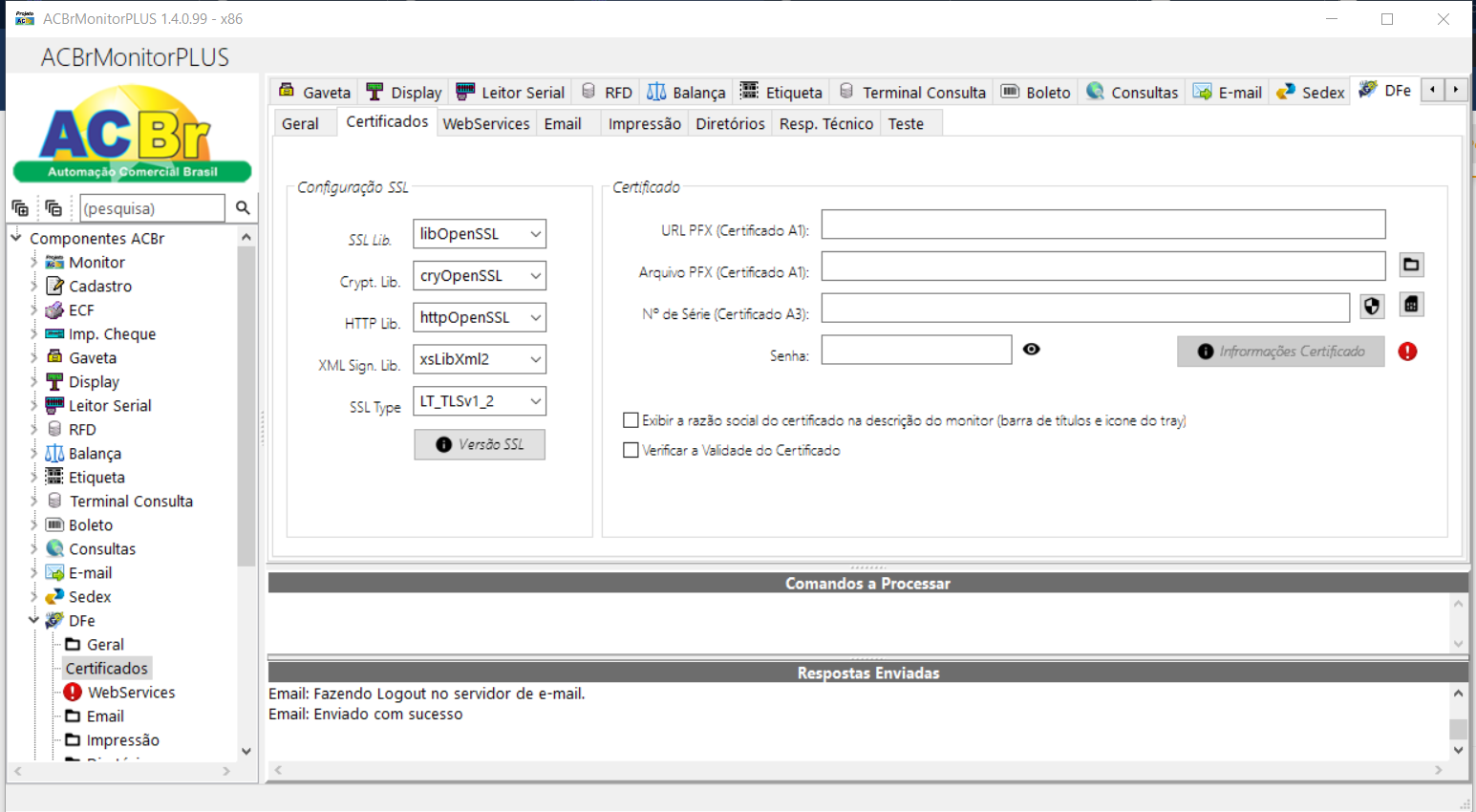This screenshot has height=812, width=1476.
Task: Click the DFe tree node icon
Action: click(54, 620)
